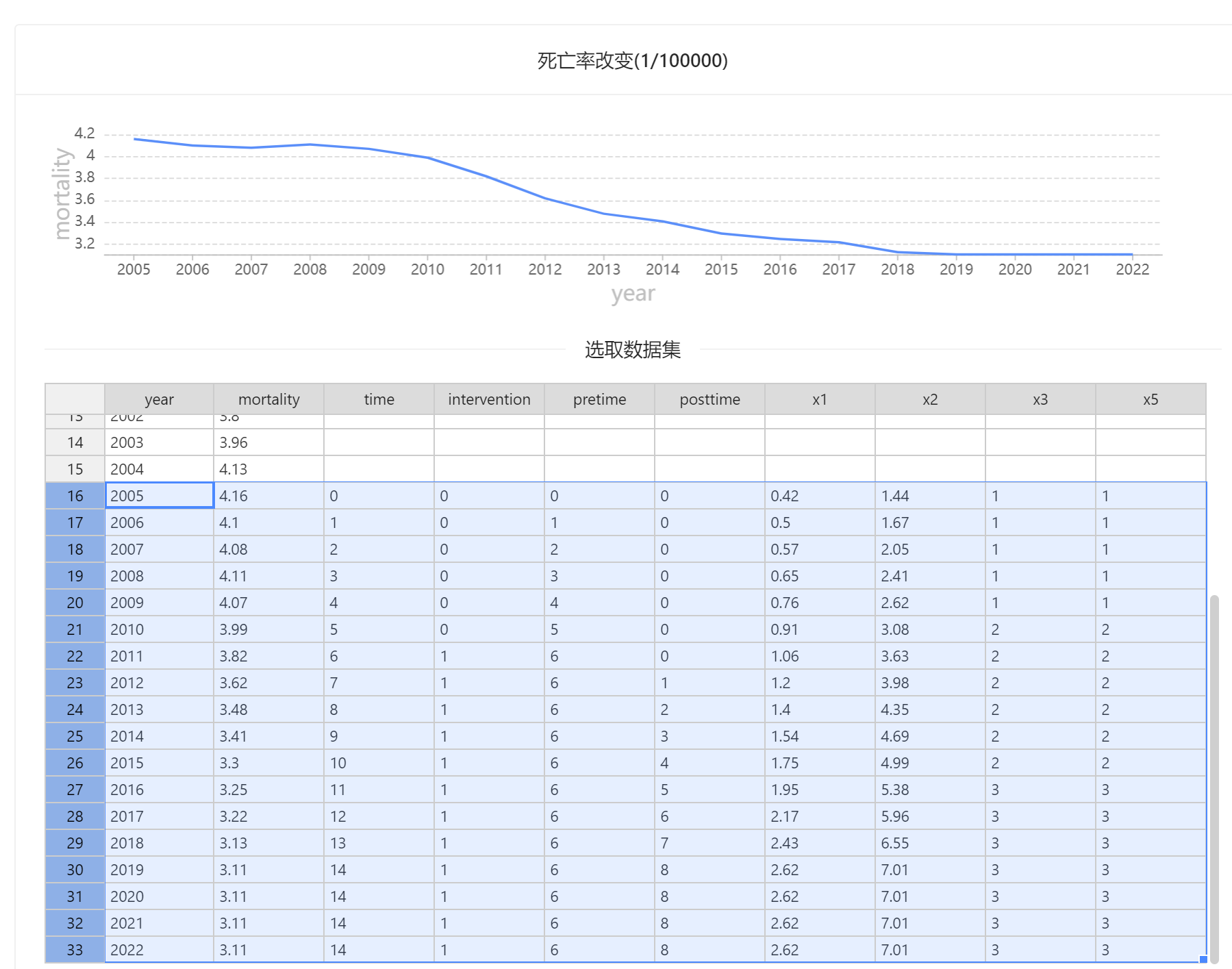Viewport: 1232px width, 969px height.
Task: Click the 2012 label on chart x-axis
Action: [x=544, y=269]
